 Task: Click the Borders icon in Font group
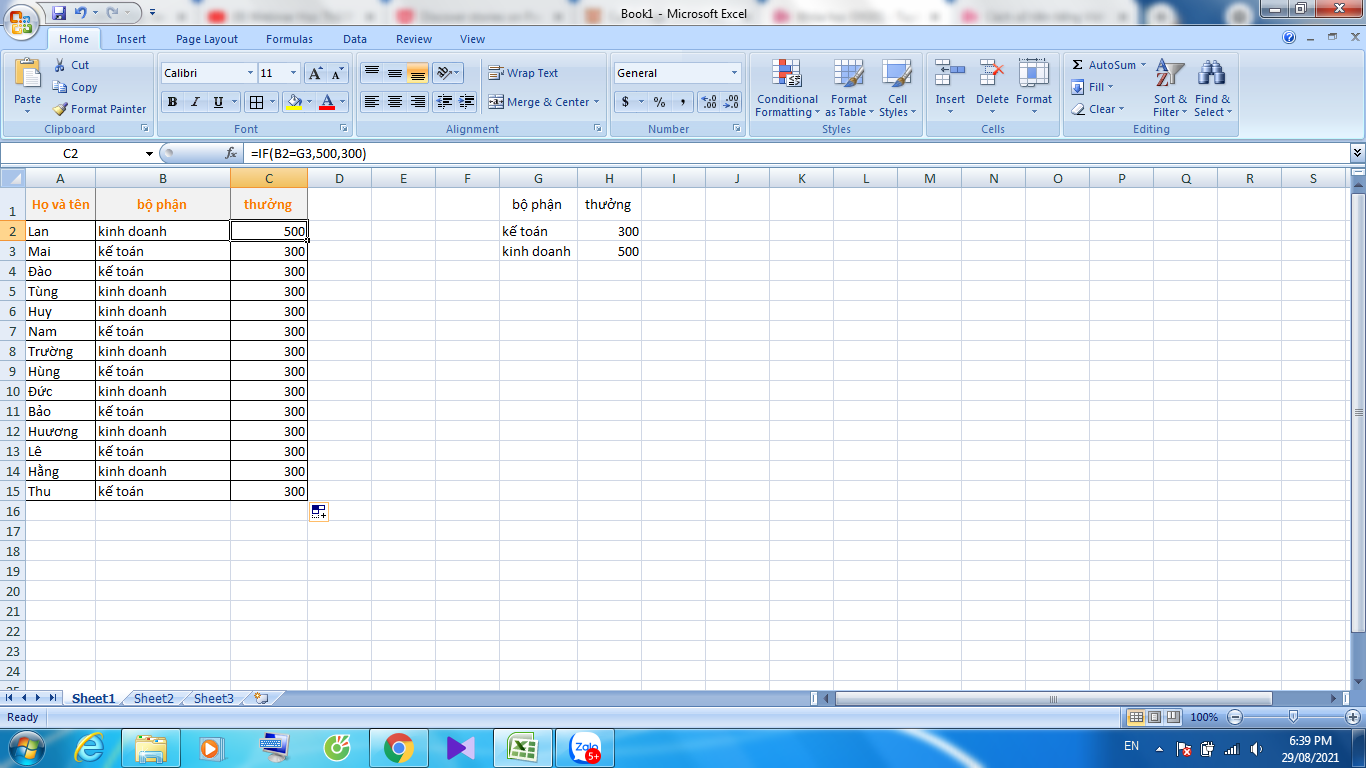pos(256,102)
